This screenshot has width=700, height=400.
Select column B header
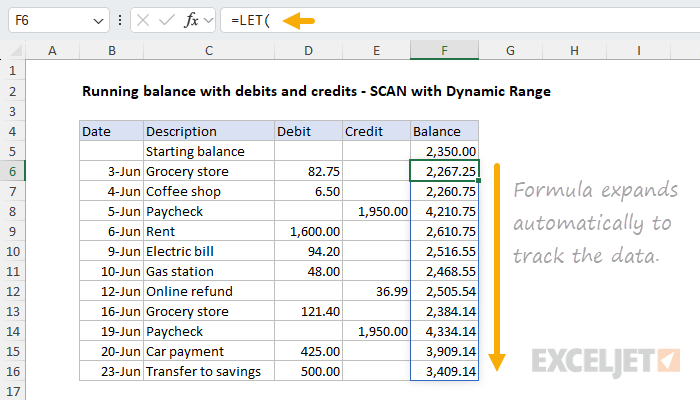click(x=112, y=50)
